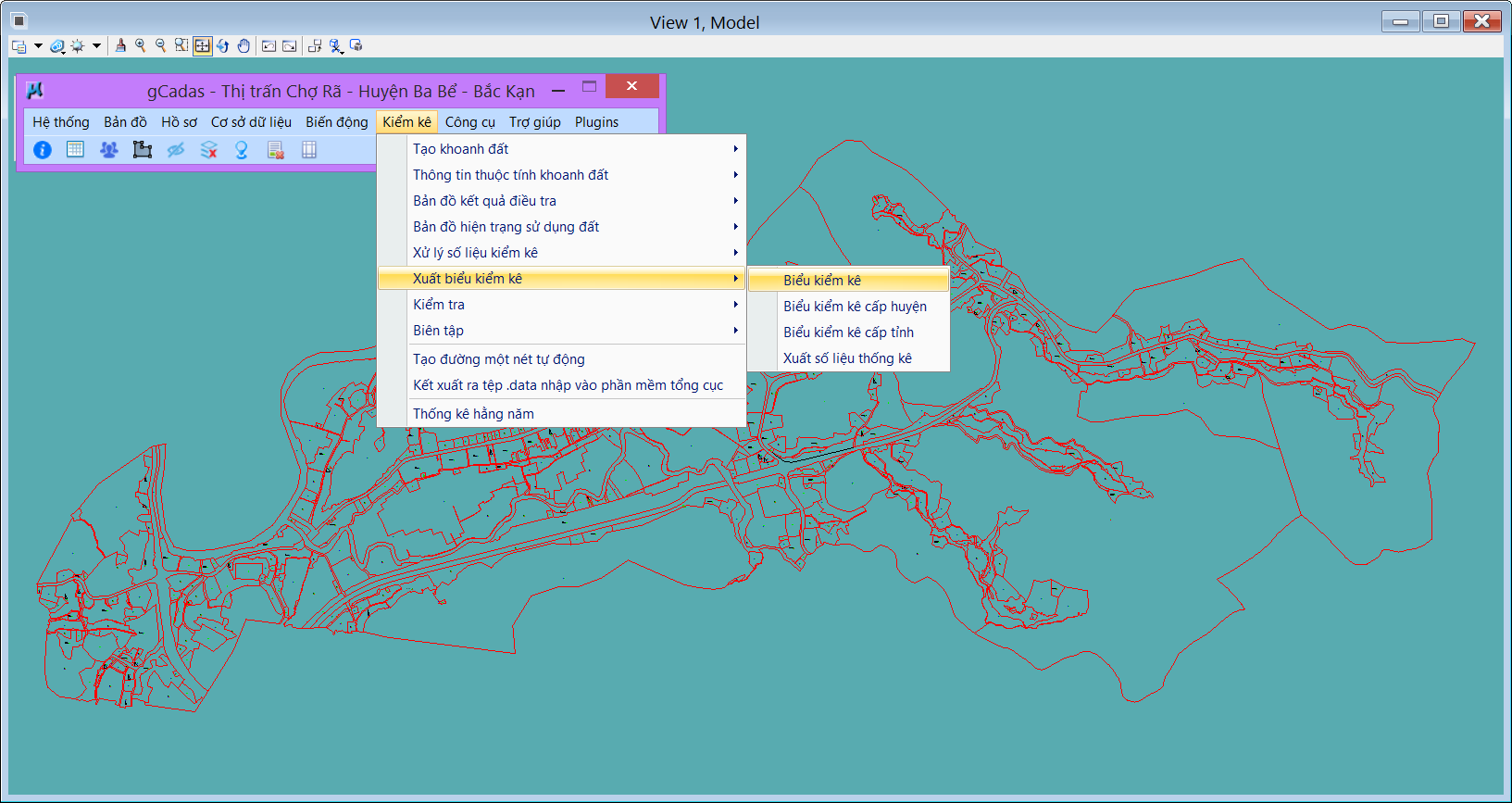Click the Fit View tool icon

click(202, 45)
